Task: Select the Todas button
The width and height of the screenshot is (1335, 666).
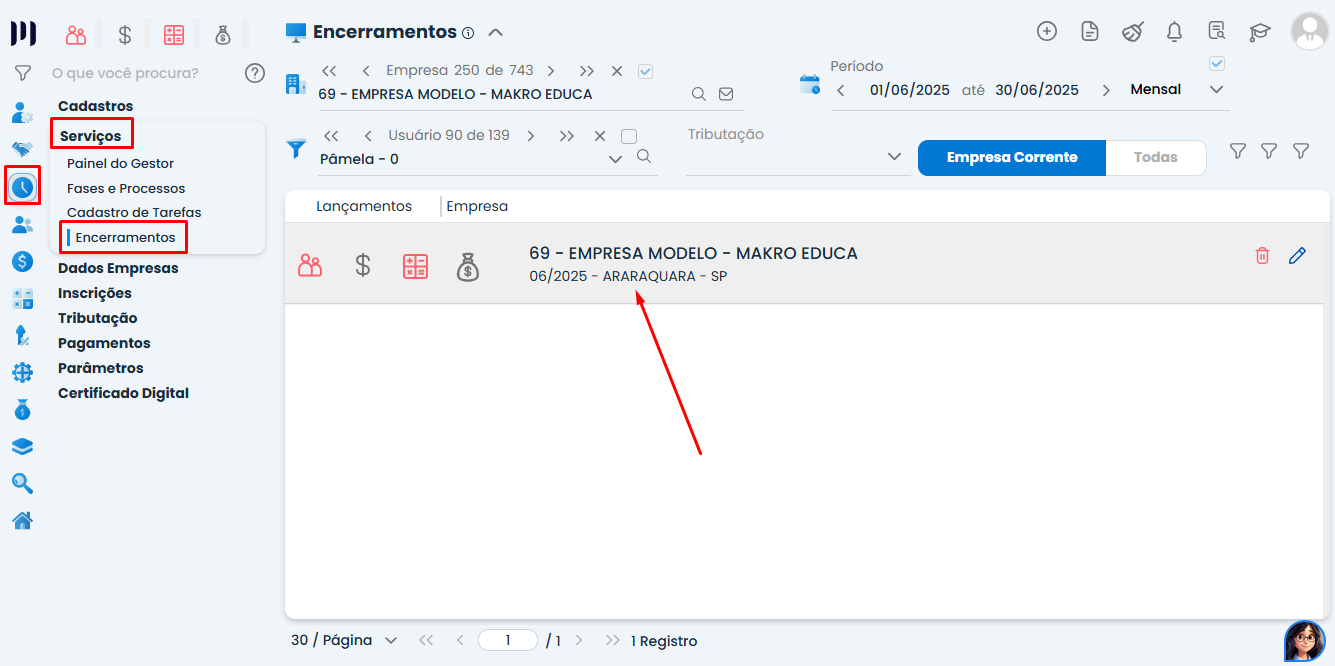Action: 1155,157
